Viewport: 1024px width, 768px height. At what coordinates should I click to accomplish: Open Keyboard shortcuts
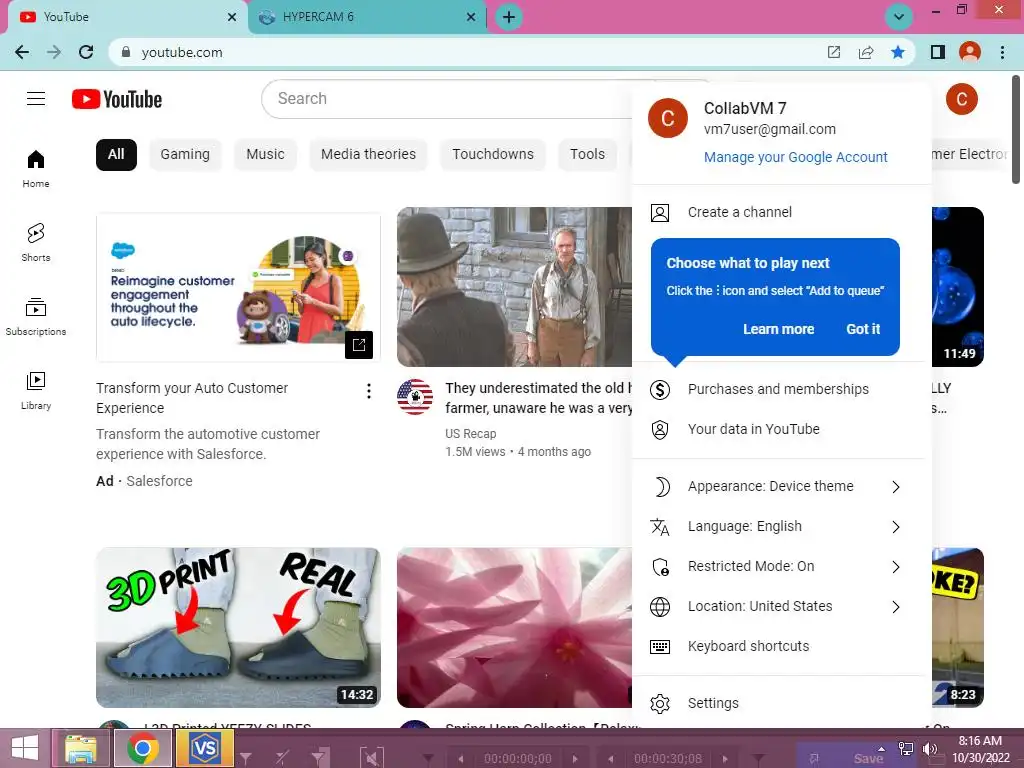pyautogui.click(x=782, y=647)
